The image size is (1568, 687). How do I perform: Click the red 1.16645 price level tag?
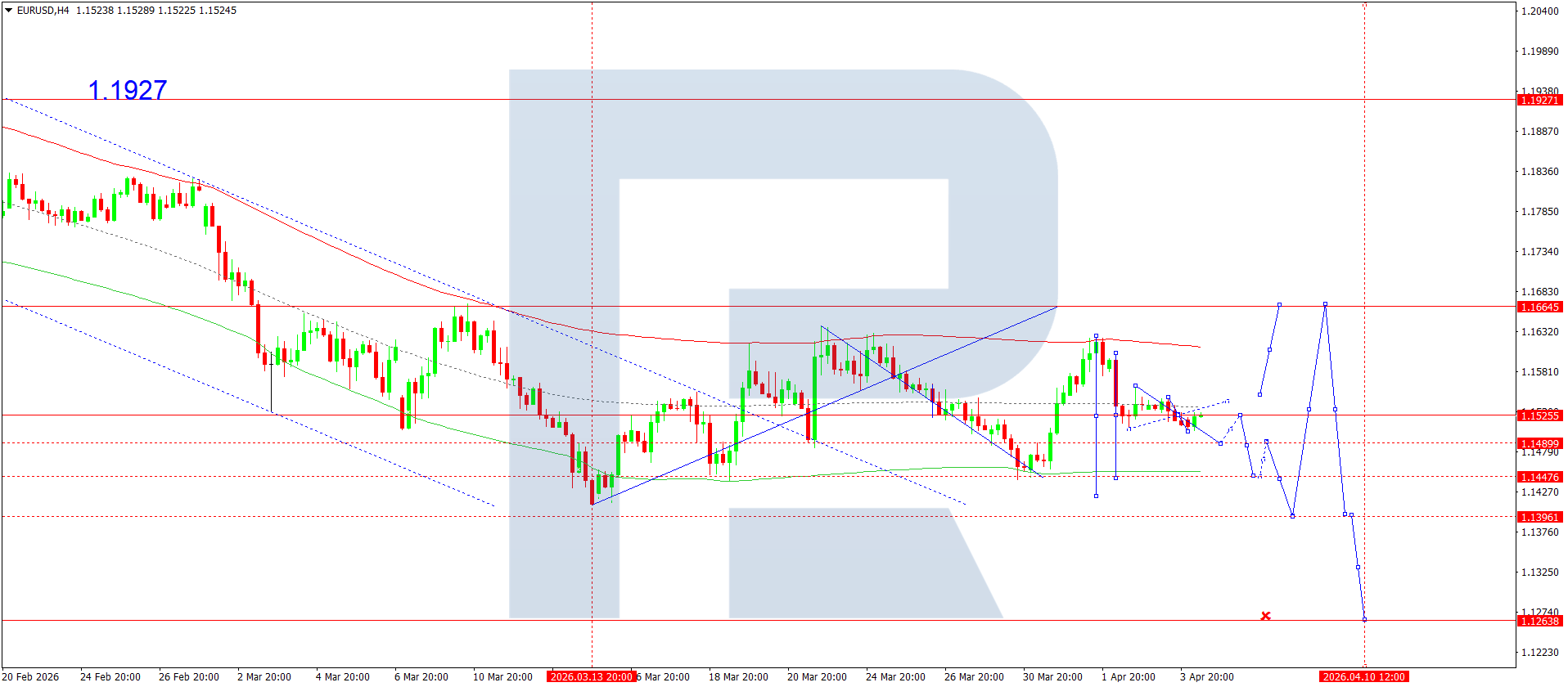pyautogui.click(x=1539, y=307)
